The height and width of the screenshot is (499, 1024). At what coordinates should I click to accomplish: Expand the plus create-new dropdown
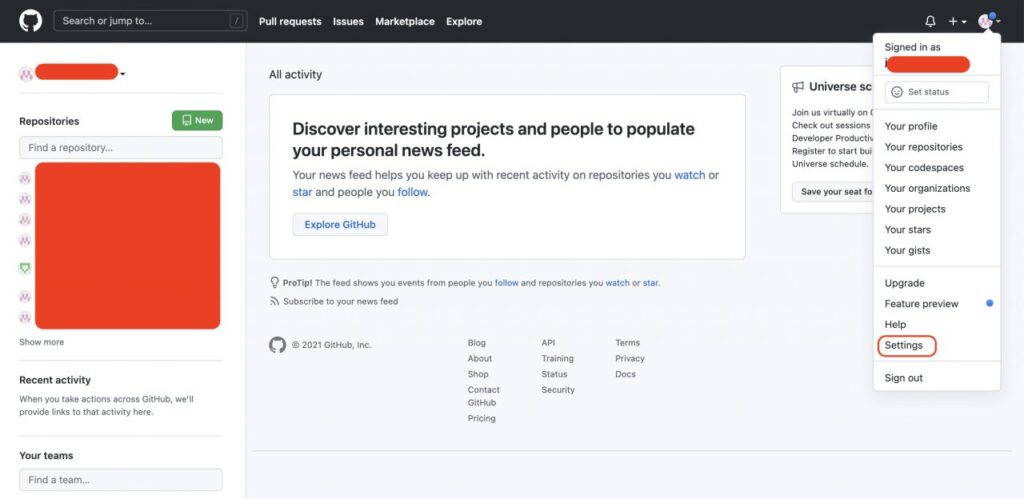957,21
